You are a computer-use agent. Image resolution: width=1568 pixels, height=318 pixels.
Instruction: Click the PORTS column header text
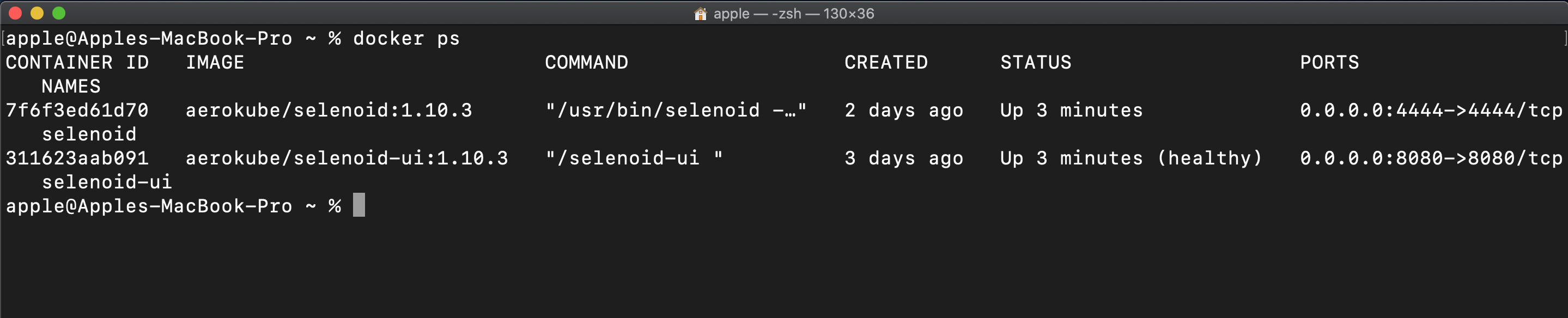tap(1329, 62)
